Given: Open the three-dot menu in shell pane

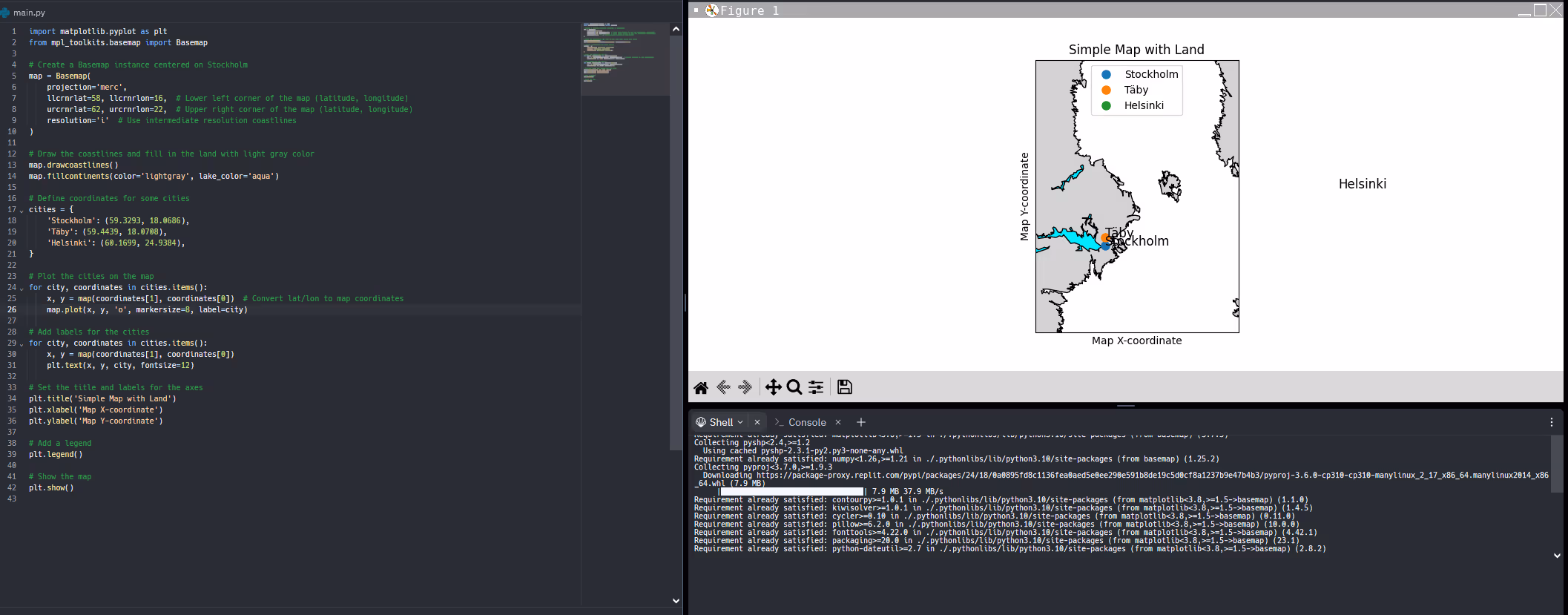Looking at the screenshot, I should point(1552,422).
